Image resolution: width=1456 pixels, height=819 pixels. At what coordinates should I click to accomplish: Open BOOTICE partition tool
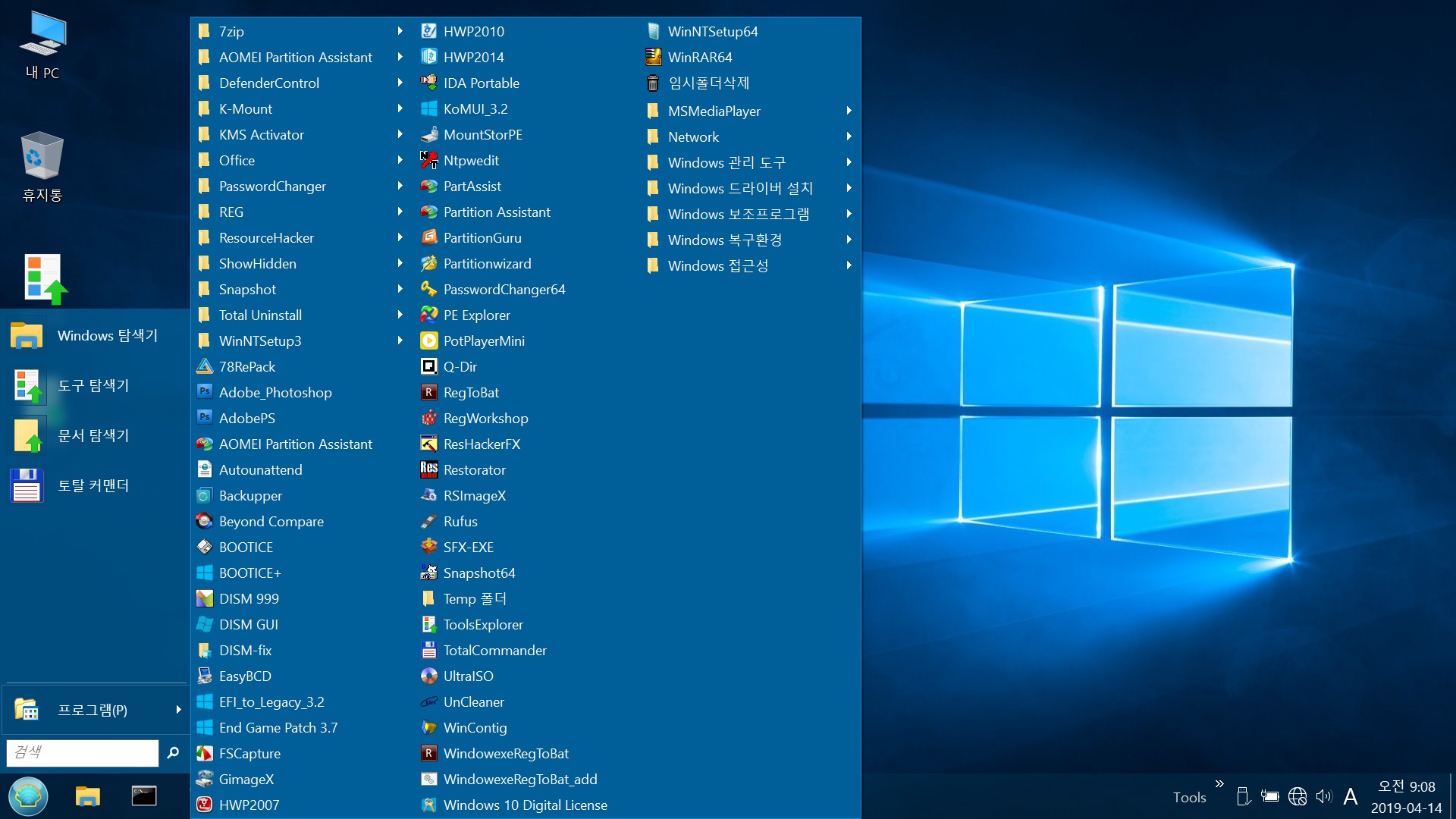(246, 546)
